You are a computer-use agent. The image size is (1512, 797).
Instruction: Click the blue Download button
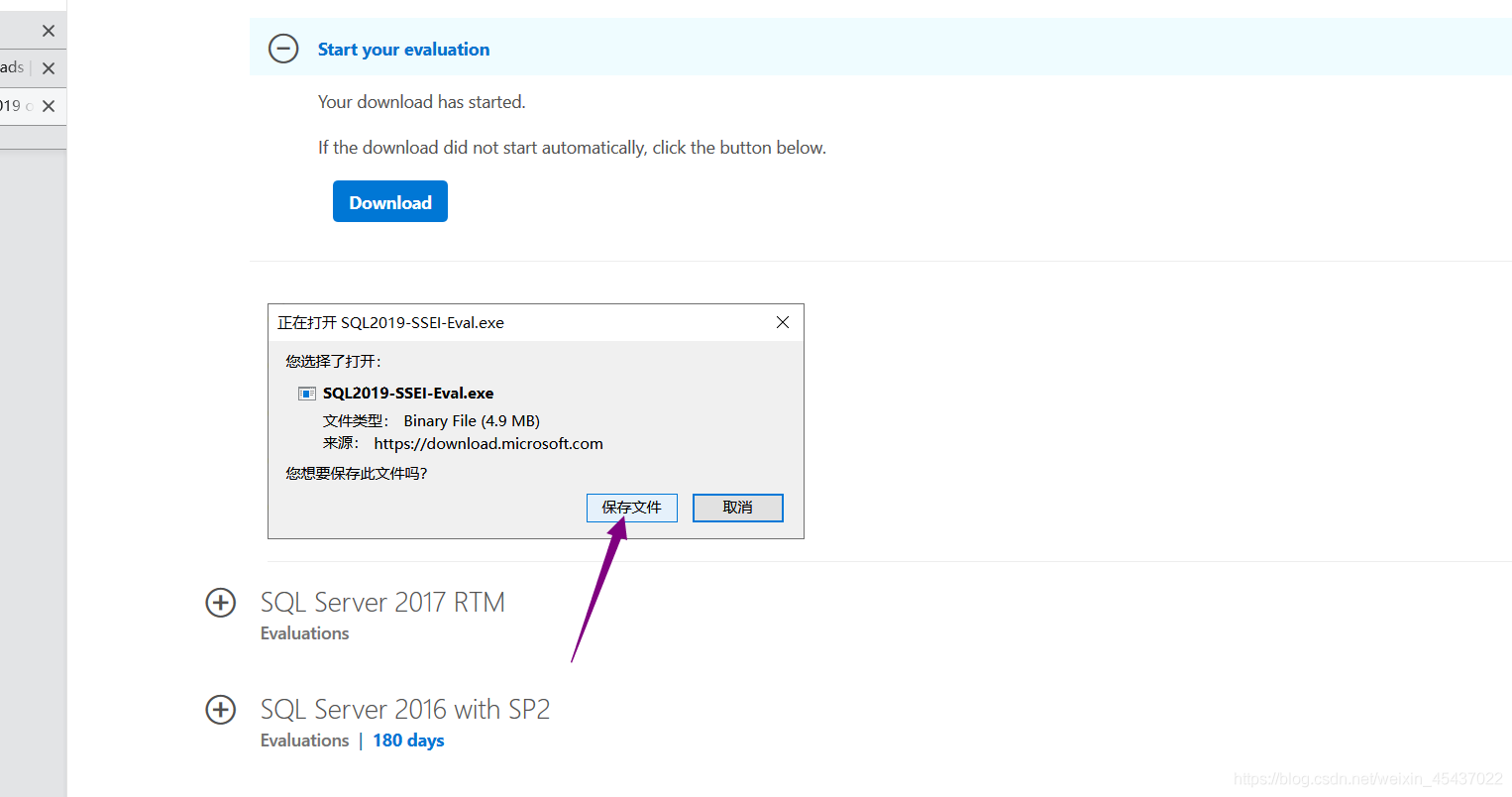[390, 201]
